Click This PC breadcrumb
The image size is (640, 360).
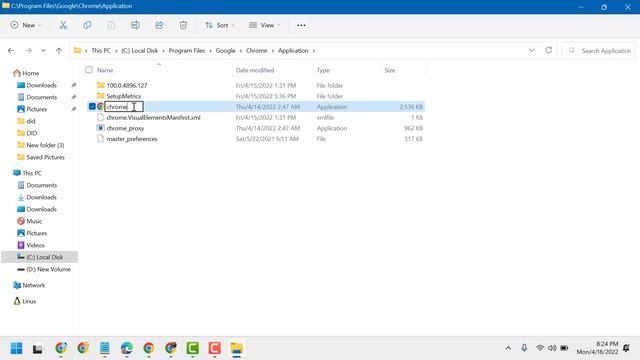coord(101,51)
